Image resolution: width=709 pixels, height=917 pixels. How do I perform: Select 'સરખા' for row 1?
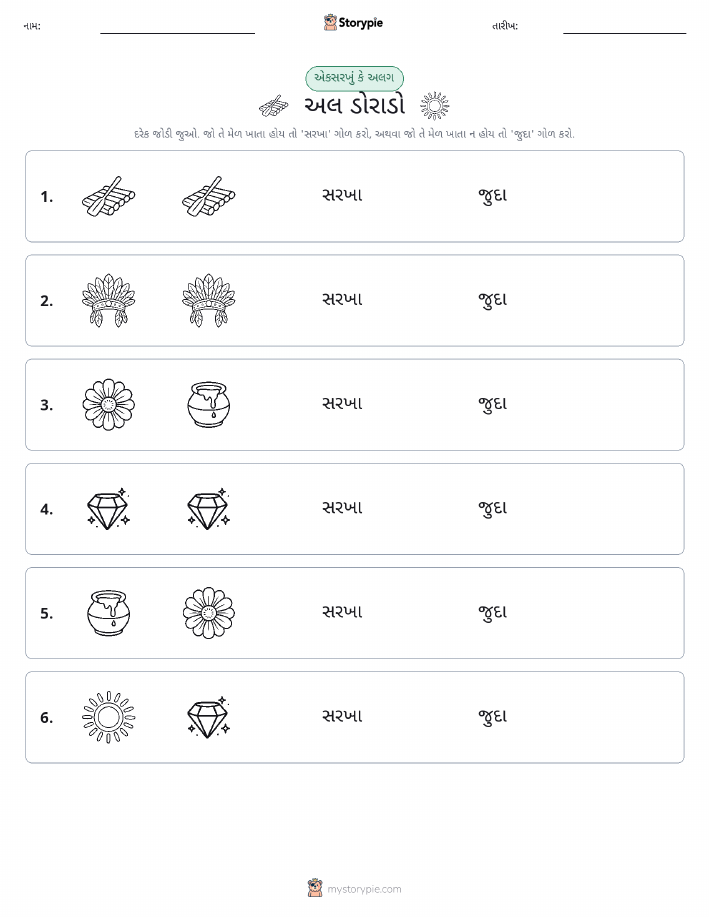[342, 195]
